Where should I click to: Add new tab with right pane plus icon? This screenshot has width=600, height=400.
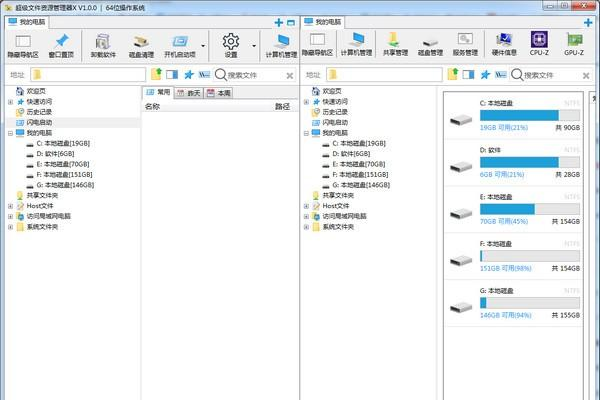click(588, 23)
